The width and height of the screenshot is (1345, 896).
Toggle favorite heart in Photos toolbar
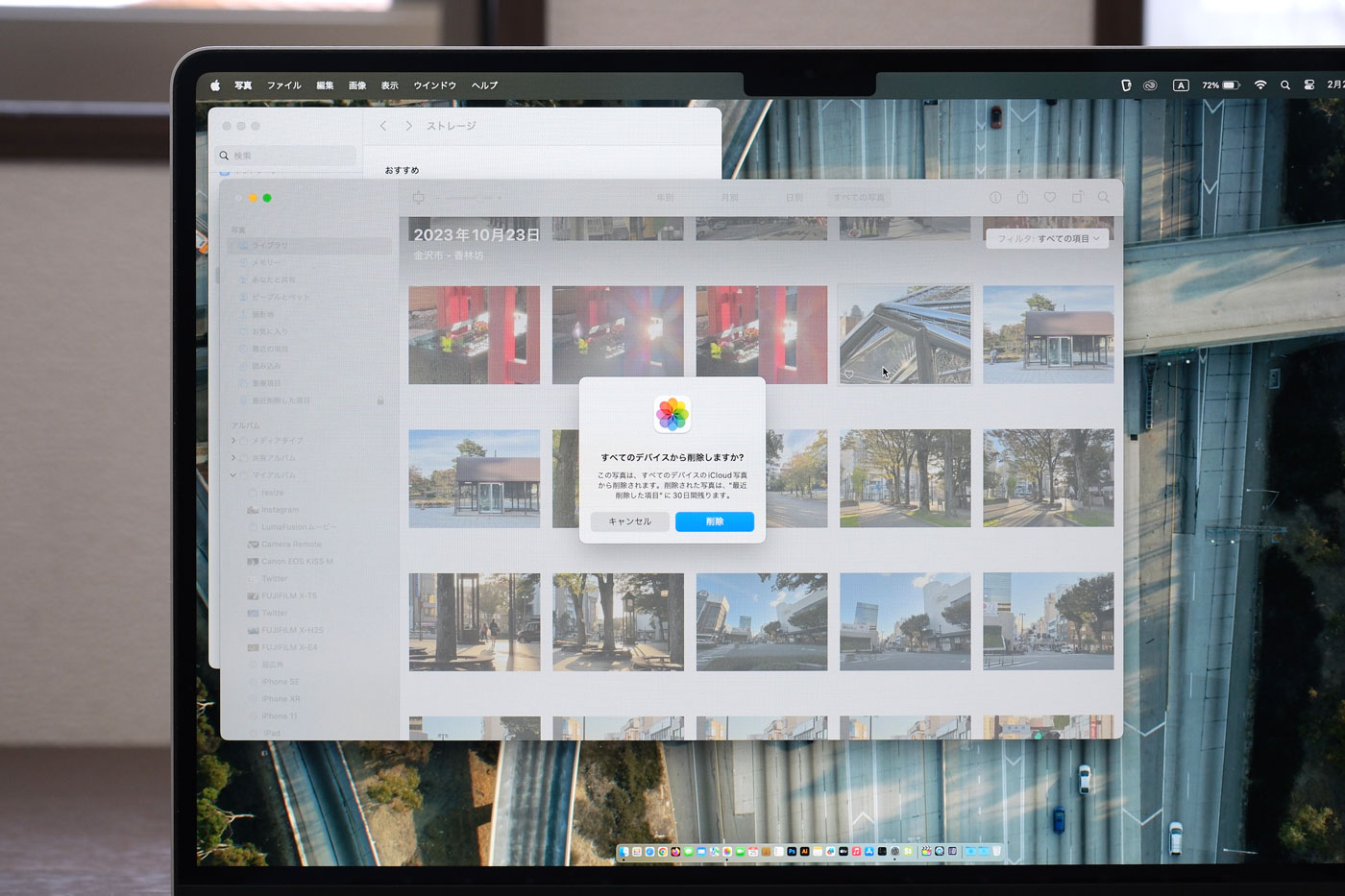1050,197
